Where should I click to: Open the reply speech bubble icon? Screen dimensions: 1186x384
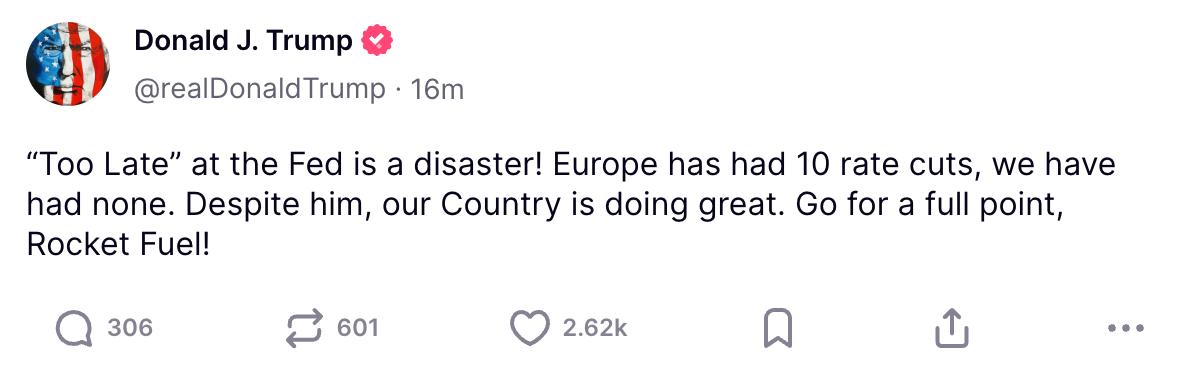tap(75, 329)
